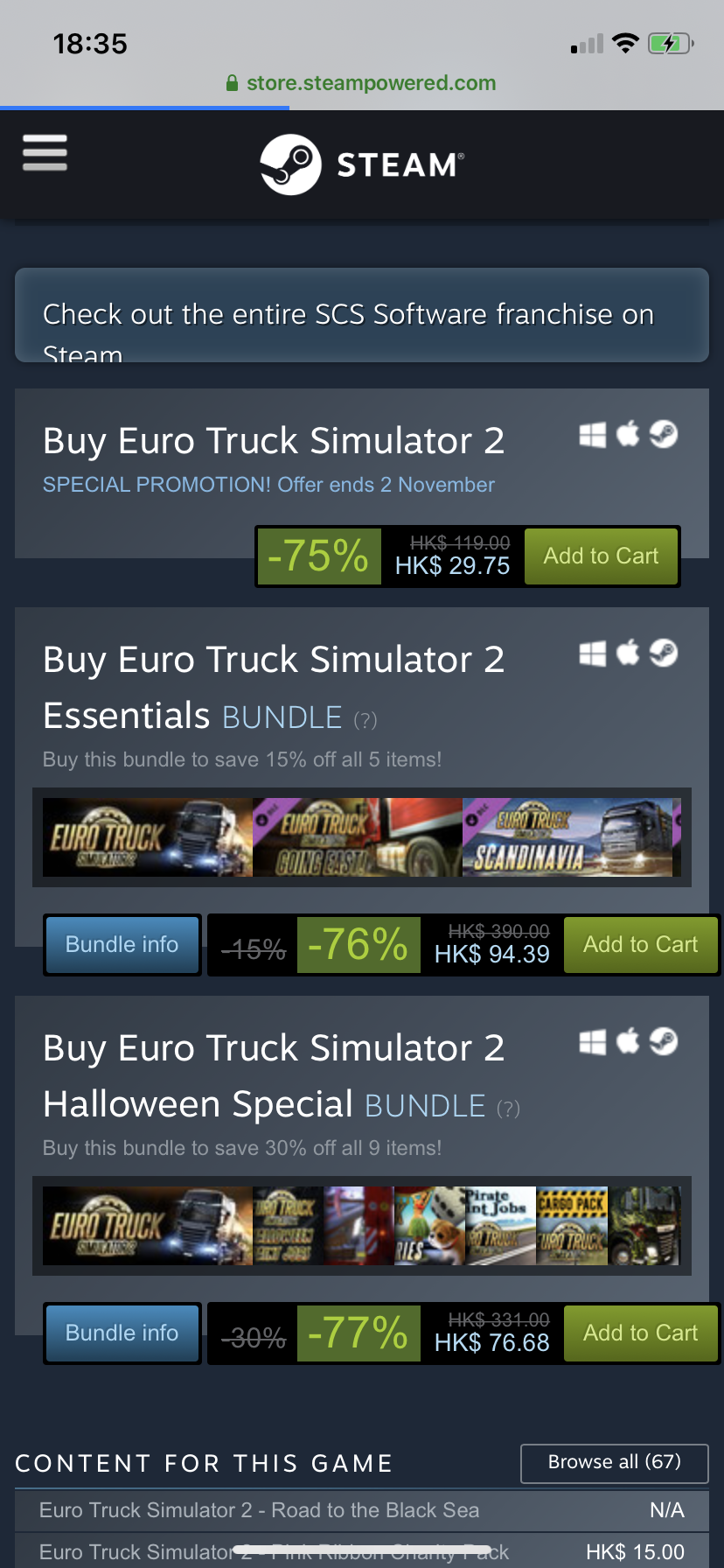Tap SteamOS icon for Euro Truck Simulator 2
The width and height of the screenshot is (724, 1568).
(664, 434)
